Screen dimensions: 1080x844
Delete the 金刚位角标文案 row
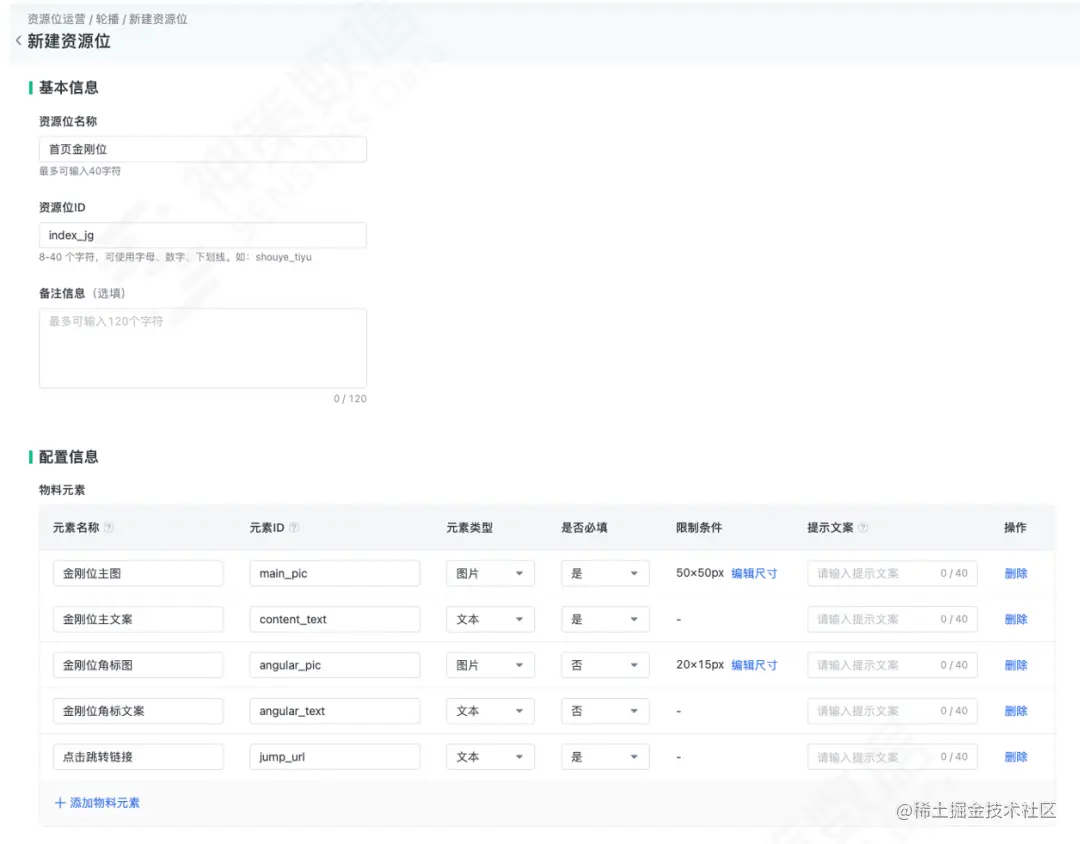pos(1015,711)
